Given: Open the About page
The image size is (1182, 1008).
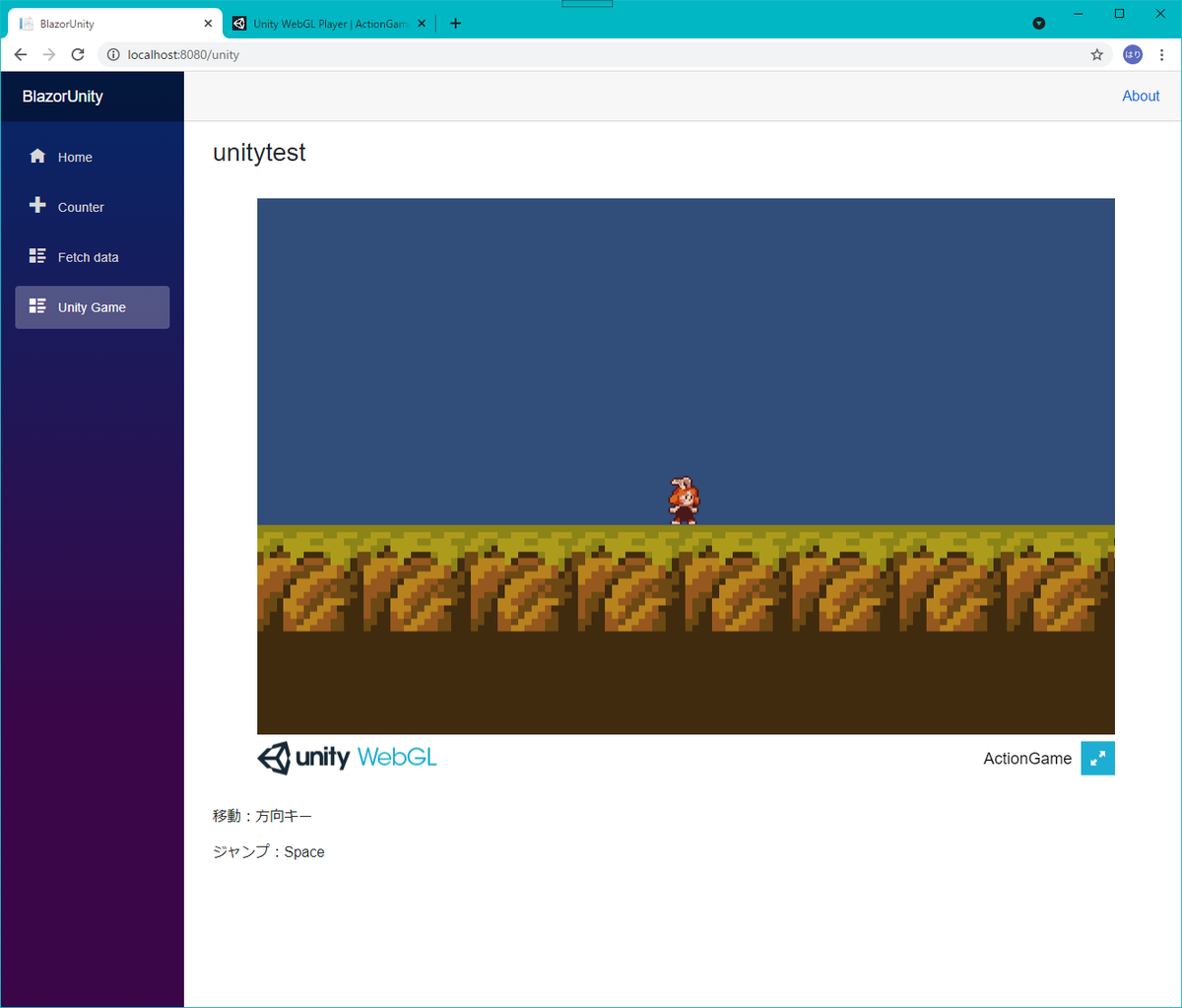Looking at the screenshot, I should [x=1140, y=96].
